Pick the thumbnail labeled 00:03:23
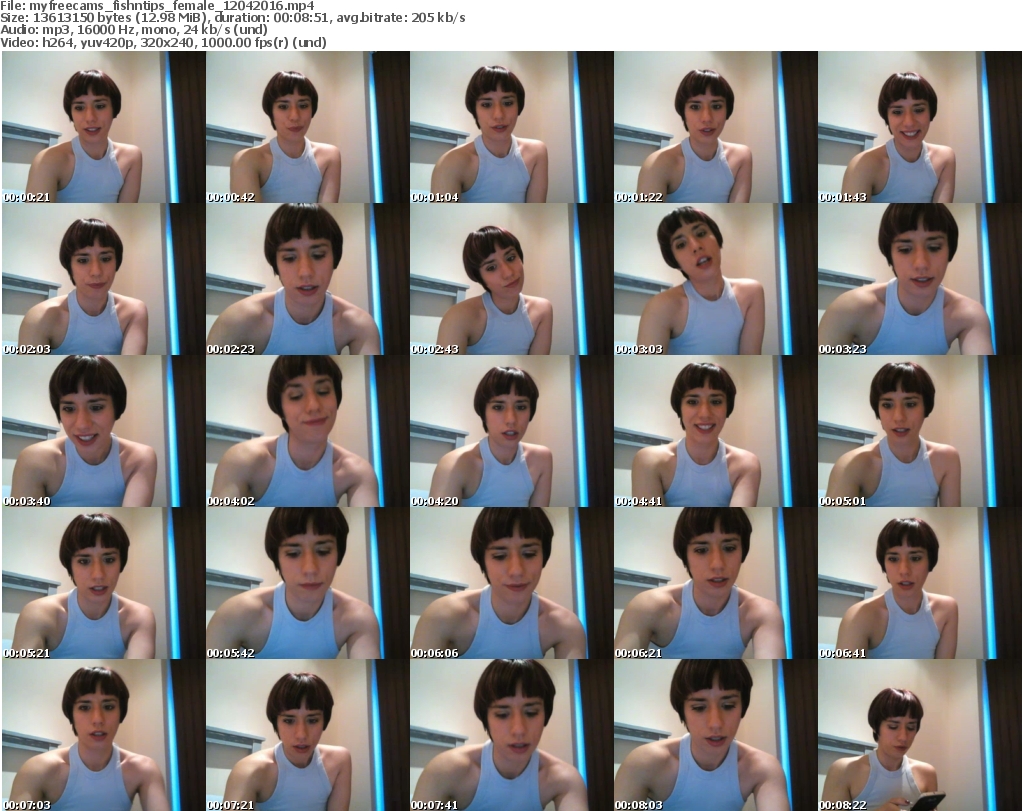1024x811 pixels. click(x=919, y=280)
